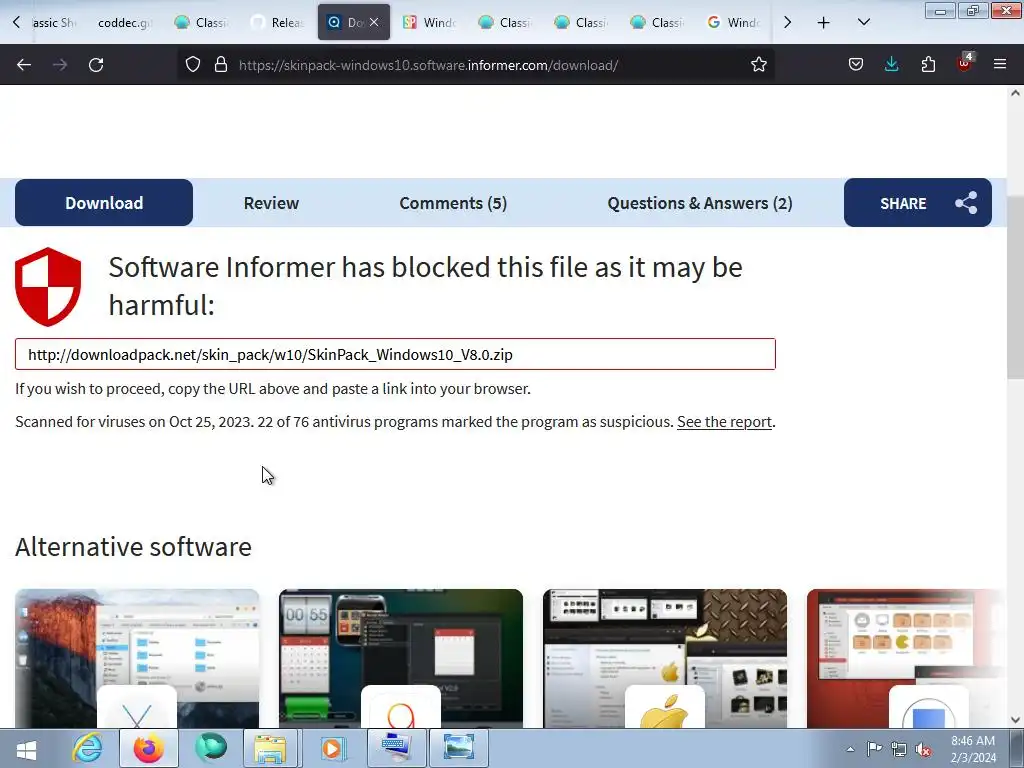Show hidden system tray icons arrow

850,749
